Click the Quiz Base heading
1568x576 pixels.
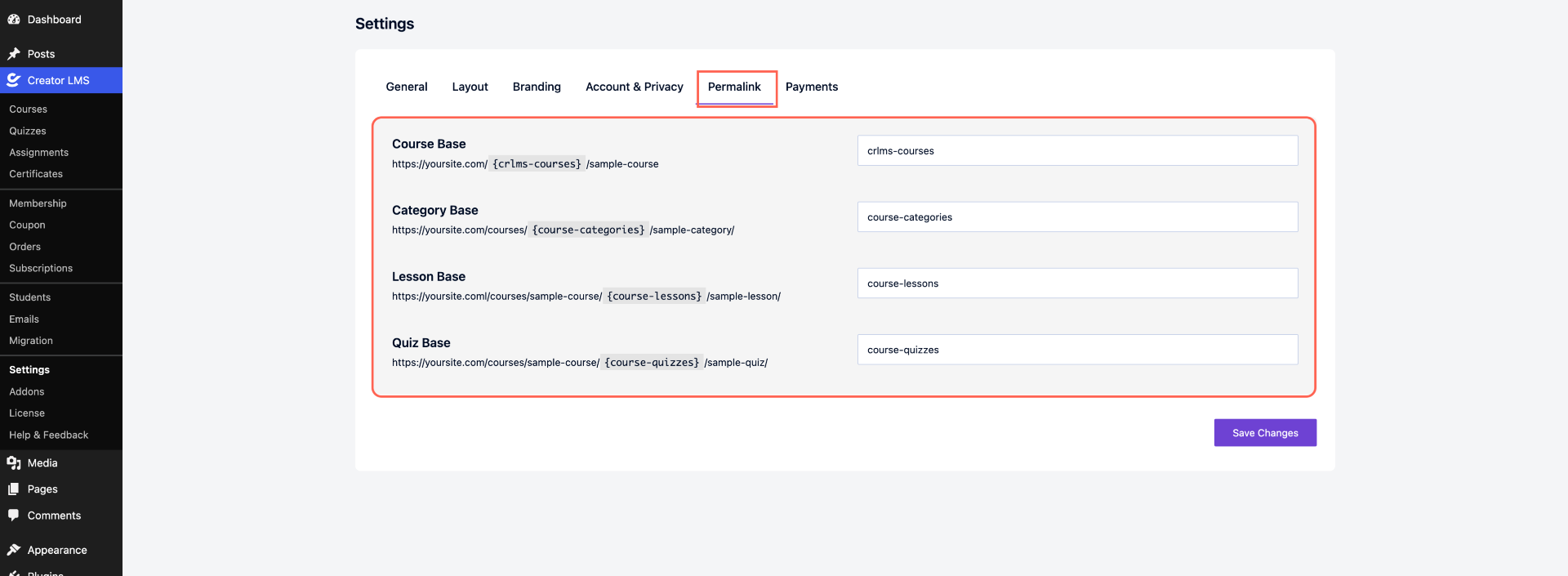click(421, 342)
